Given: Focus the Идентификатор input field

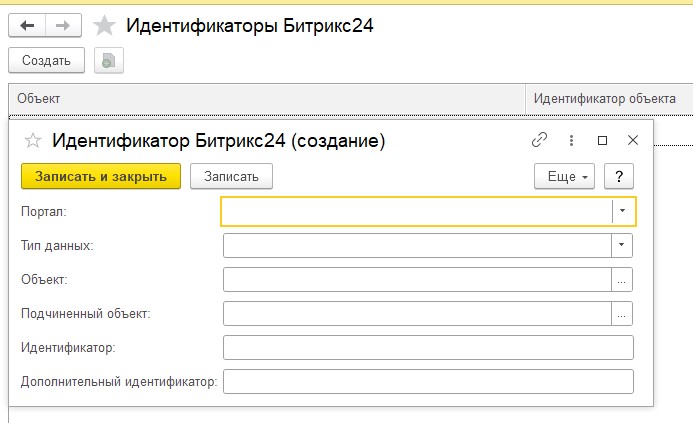Looking at the screenshot, I should click(x=428, y=348).
